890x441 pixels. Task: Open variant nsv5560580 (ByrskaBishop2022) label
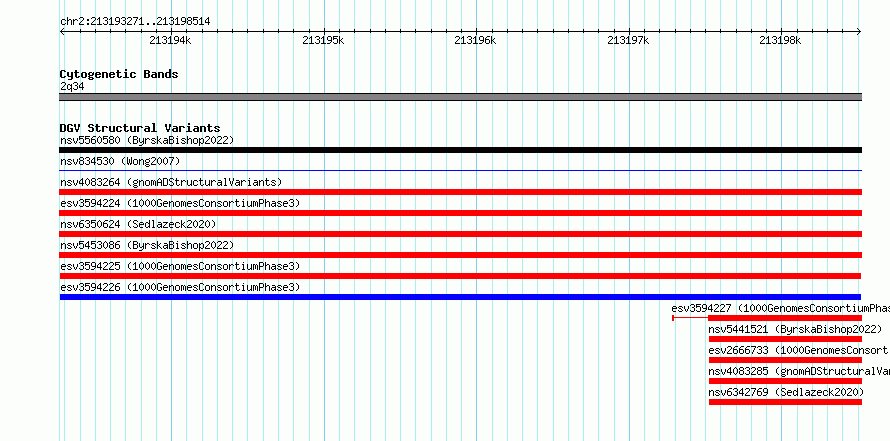point(147,140)
